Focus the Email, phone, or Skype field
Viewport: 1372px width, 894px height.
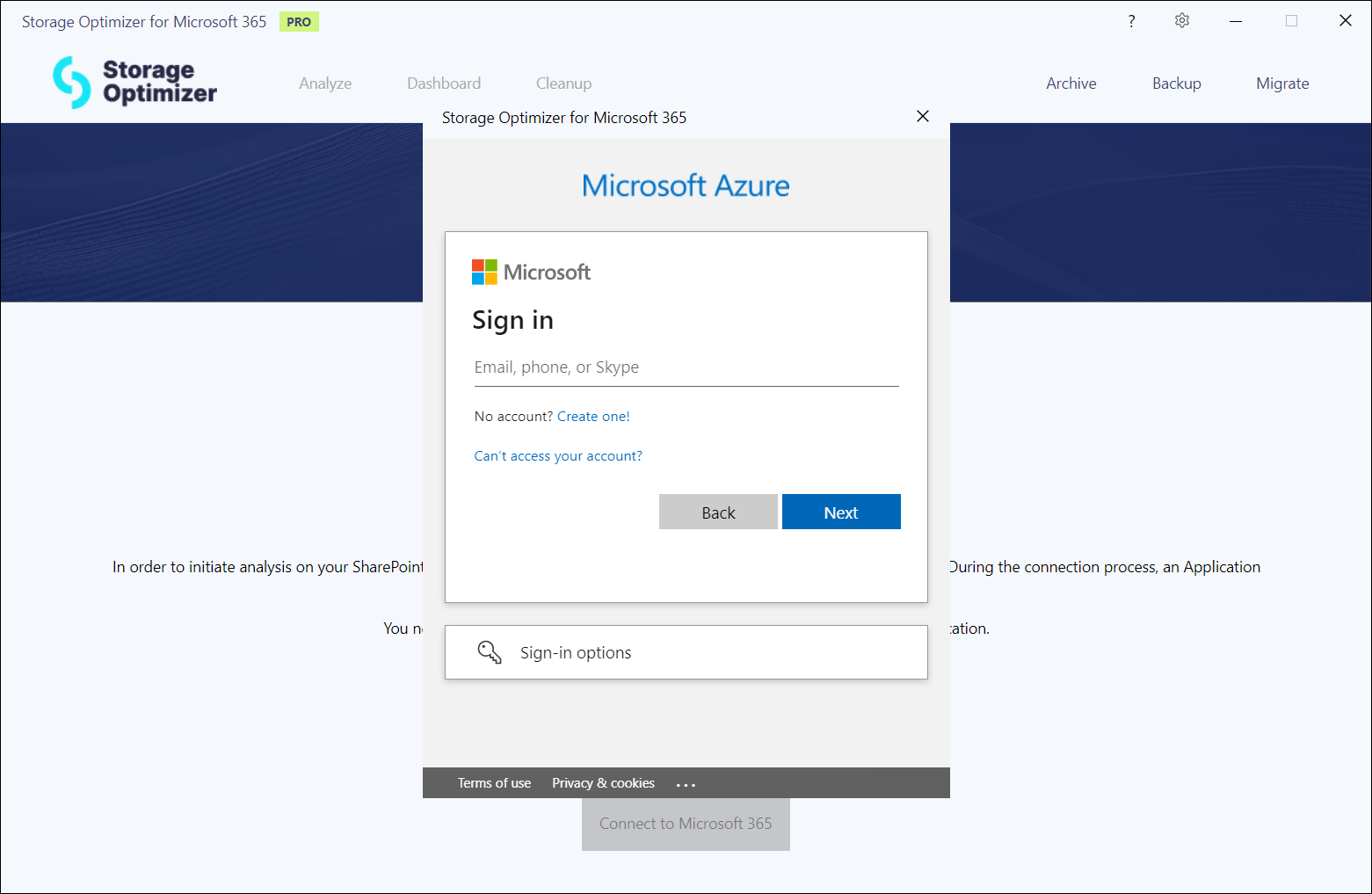[686, 367]
